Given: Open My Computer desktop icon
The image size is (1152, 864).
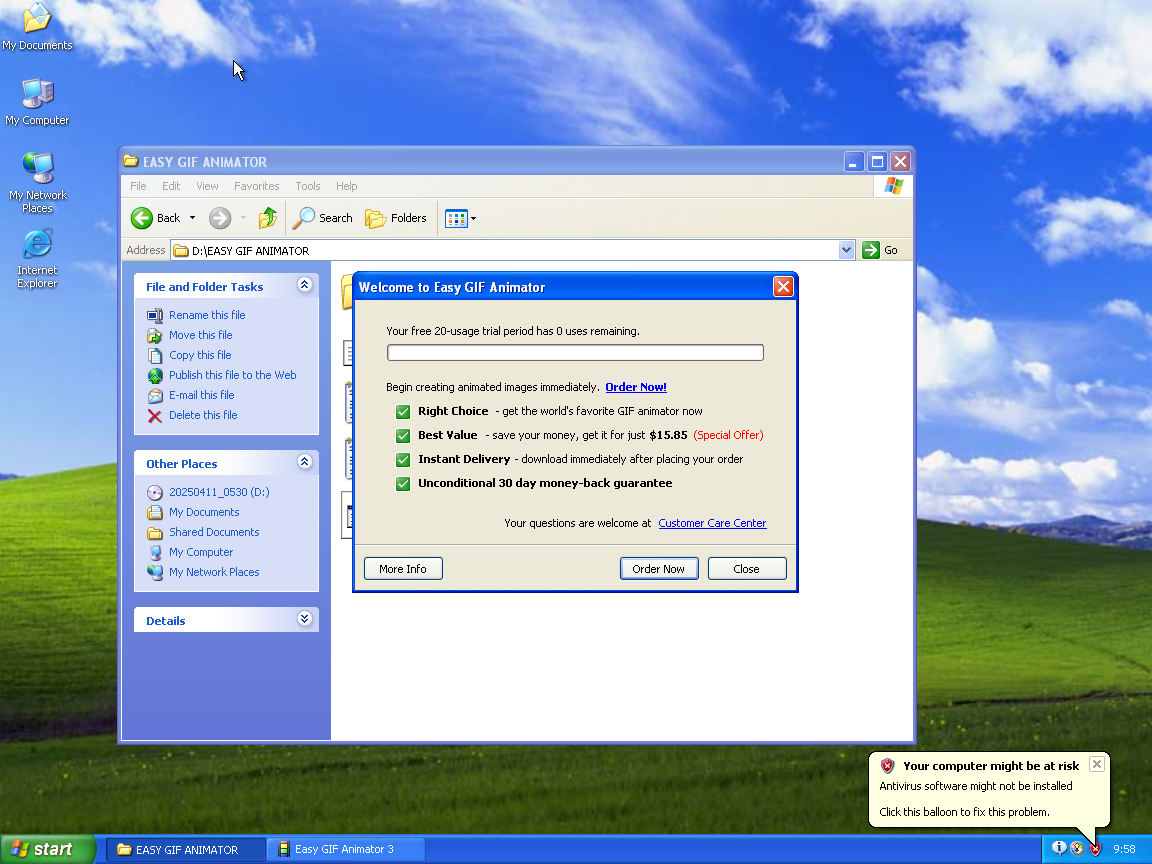Looking at the screenshot, I should (x=37, y=101).
